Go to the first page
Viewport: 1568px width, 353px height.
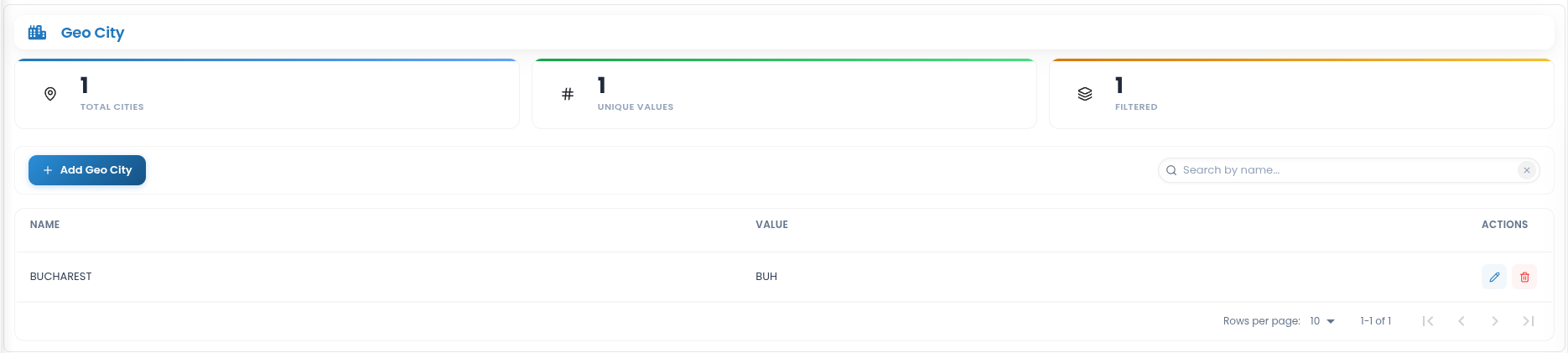click(x=1428, y=321)
